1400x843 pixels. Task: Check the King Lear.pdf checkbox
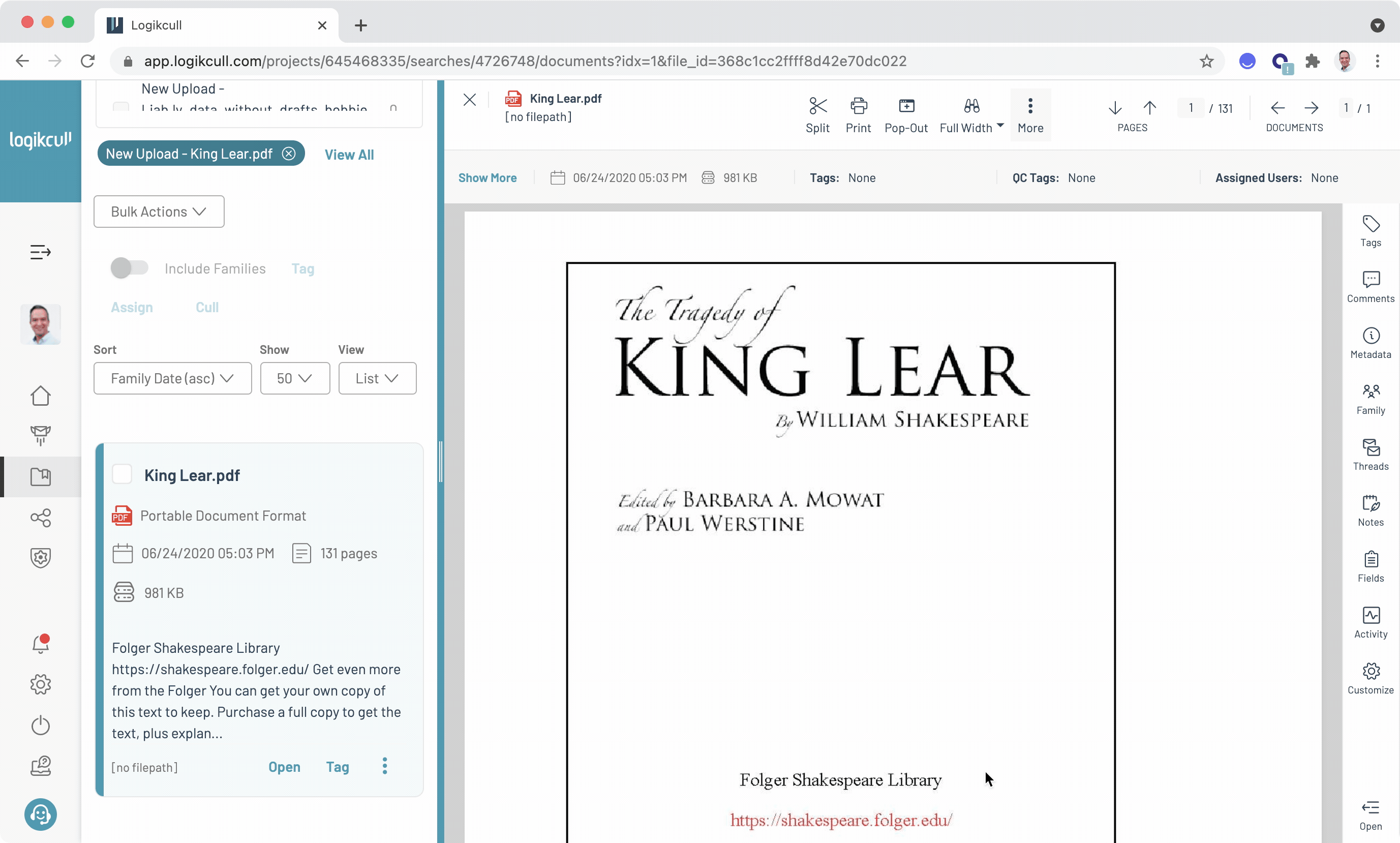(x=121, y=474)
